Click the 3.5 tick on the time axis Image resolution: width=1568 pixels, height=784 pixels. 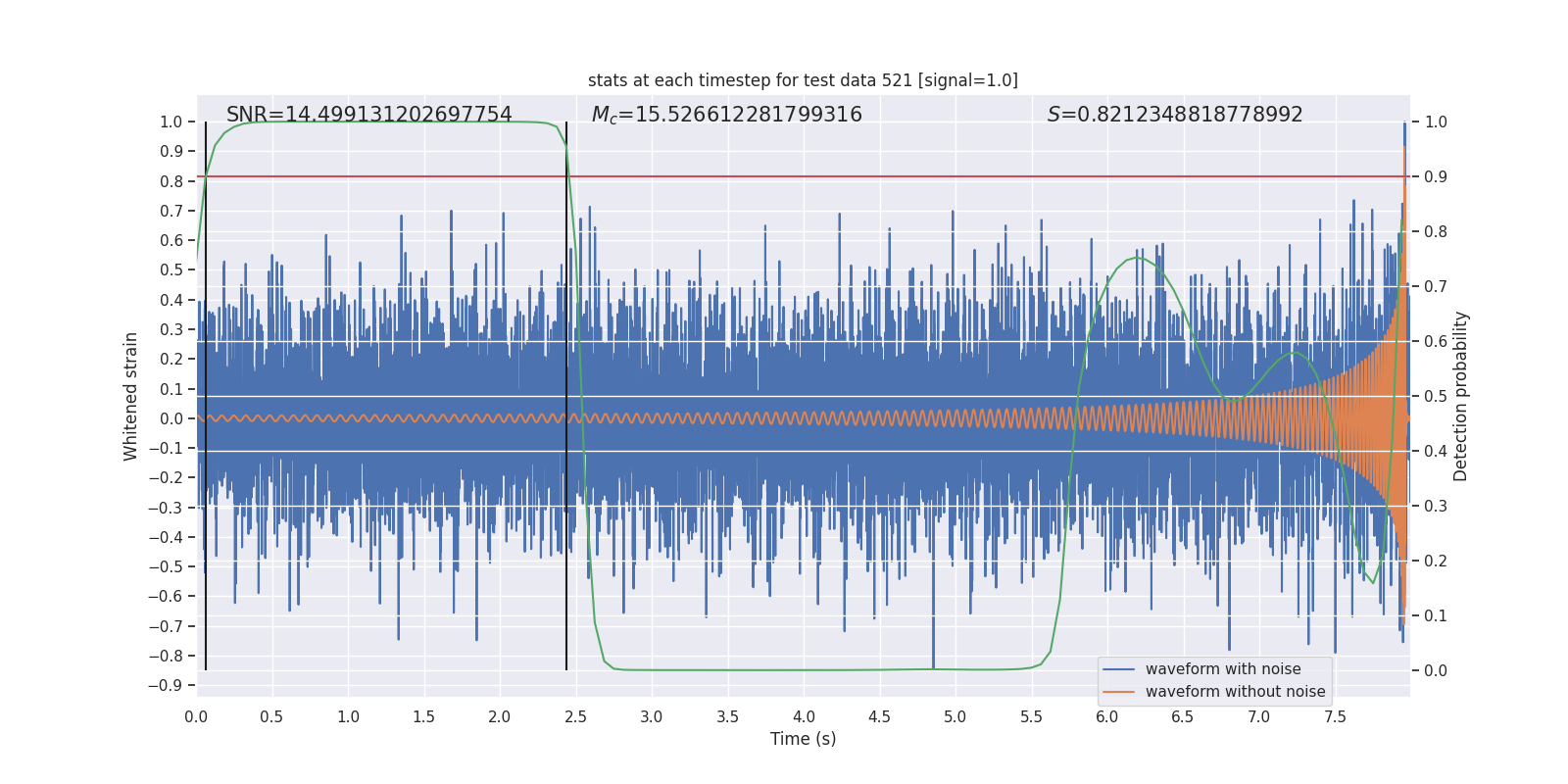pyautogui.click(x=727, y=716)
